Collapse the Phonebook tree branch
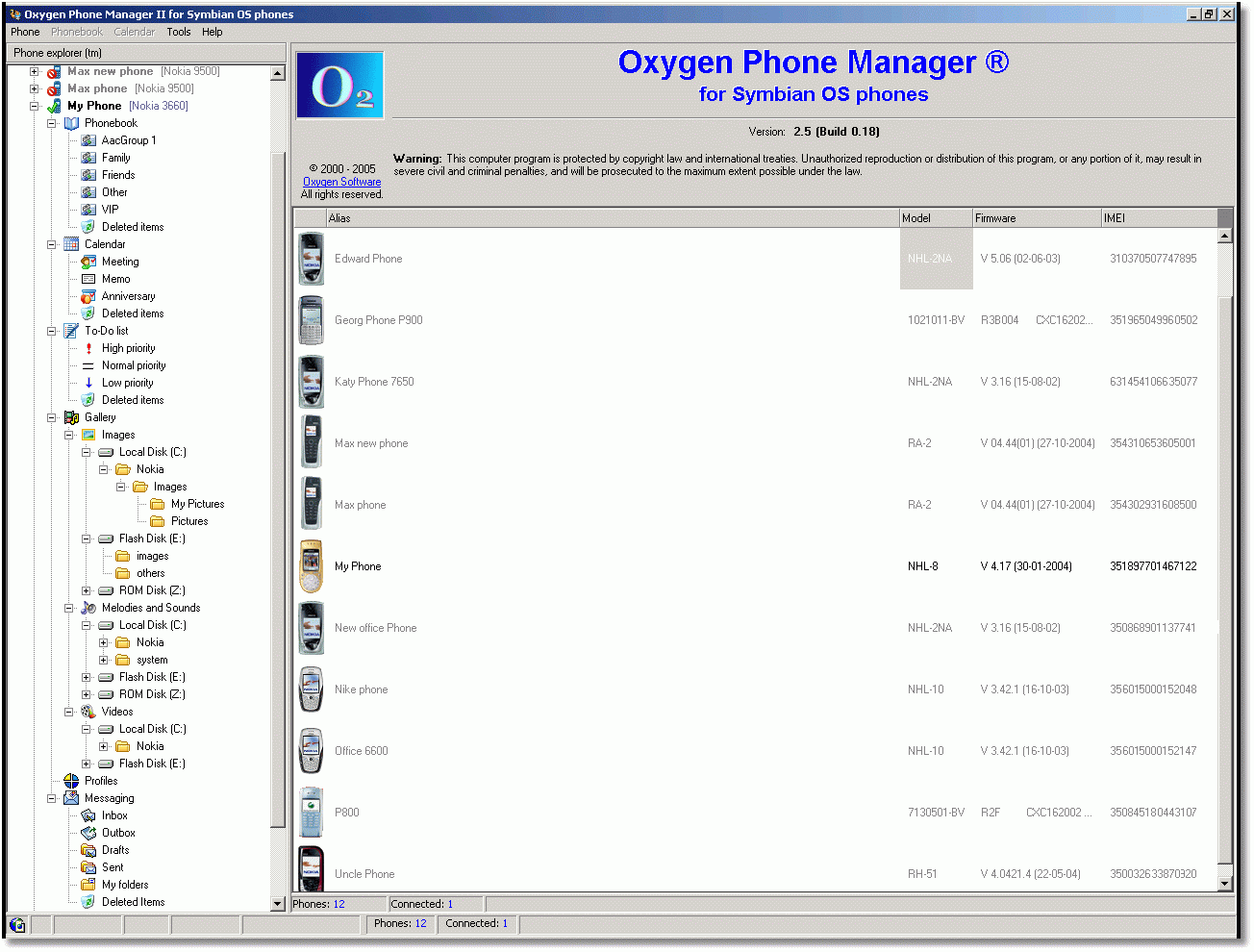Image resolution: width=1254 pixels, height=952 pixels. coord(52,123)
